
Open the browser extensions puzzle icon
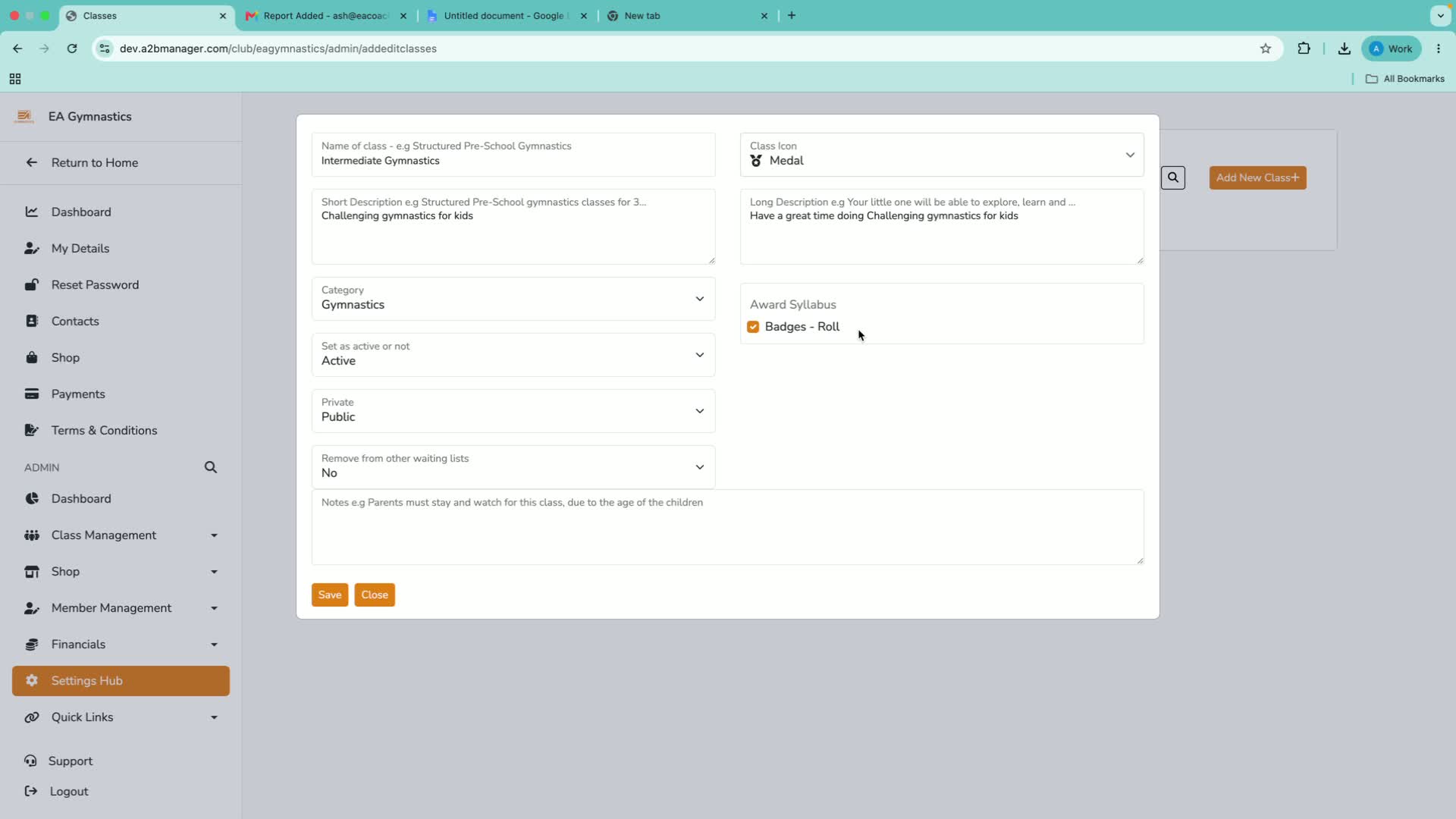pyautogui.click(x=1304, y=49)
